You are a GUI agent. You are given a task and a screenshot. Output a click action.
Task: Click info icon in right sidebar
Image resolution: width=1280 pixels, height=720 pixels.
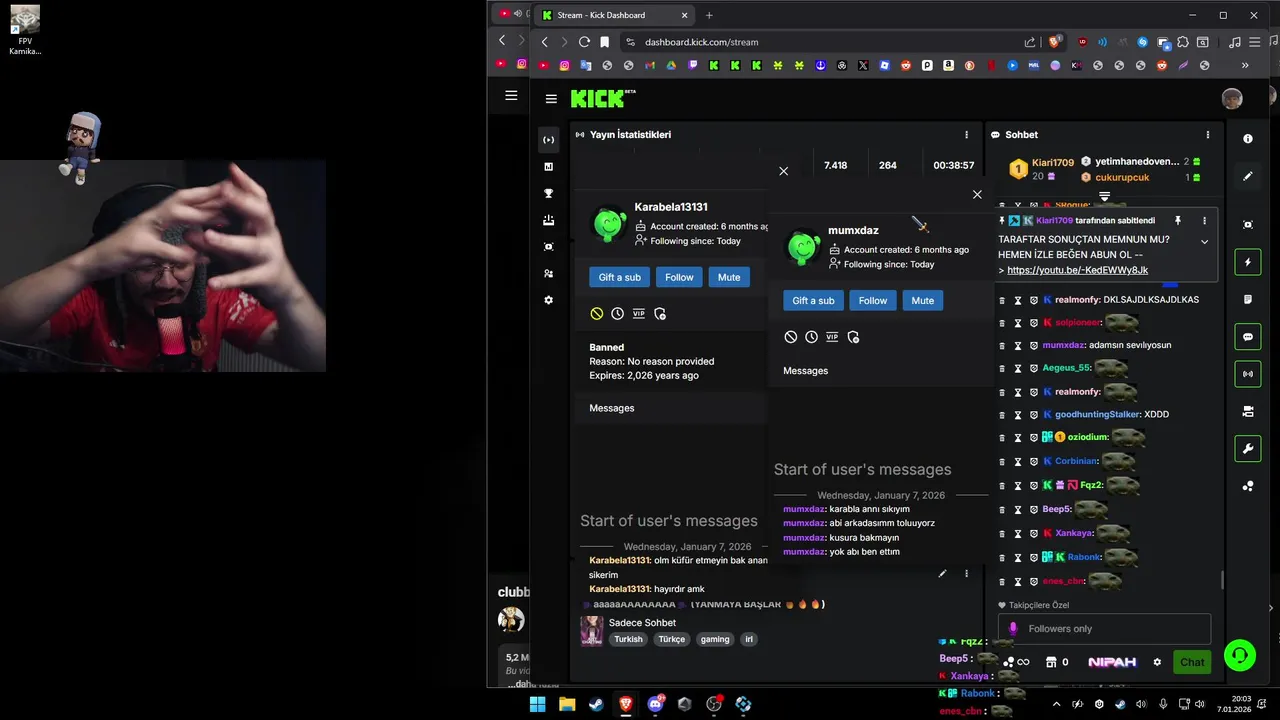coord(1248,139)
